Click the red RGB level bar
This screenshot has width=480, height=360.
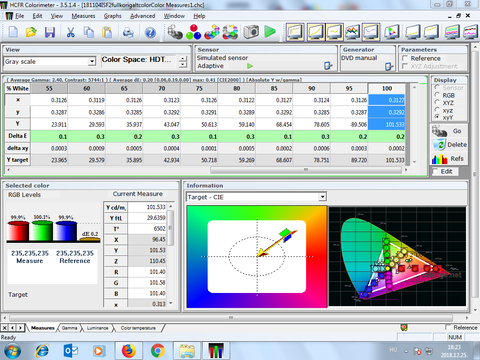coord(18,231)
